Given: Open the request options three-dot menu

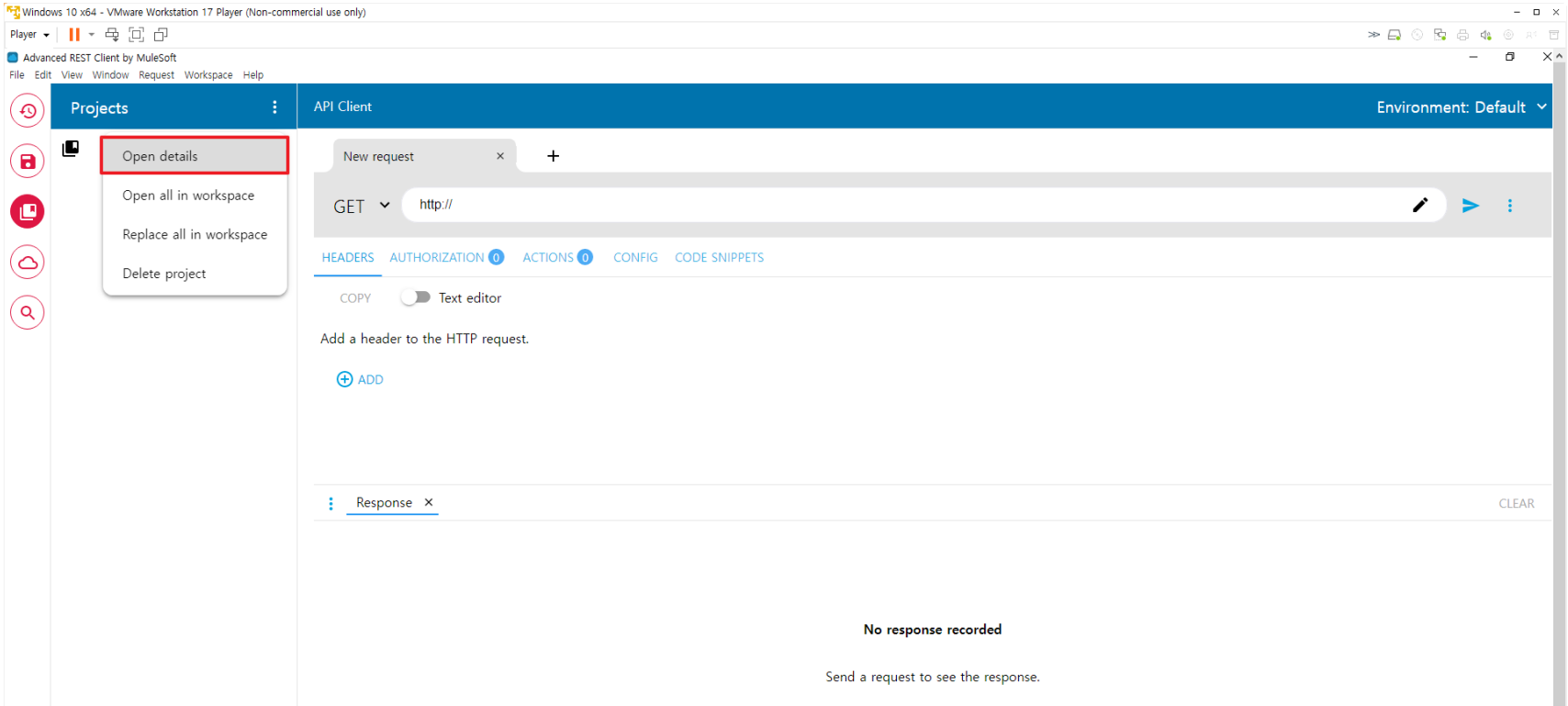Looking at the screenshot, I should (x=1510, y=206).
